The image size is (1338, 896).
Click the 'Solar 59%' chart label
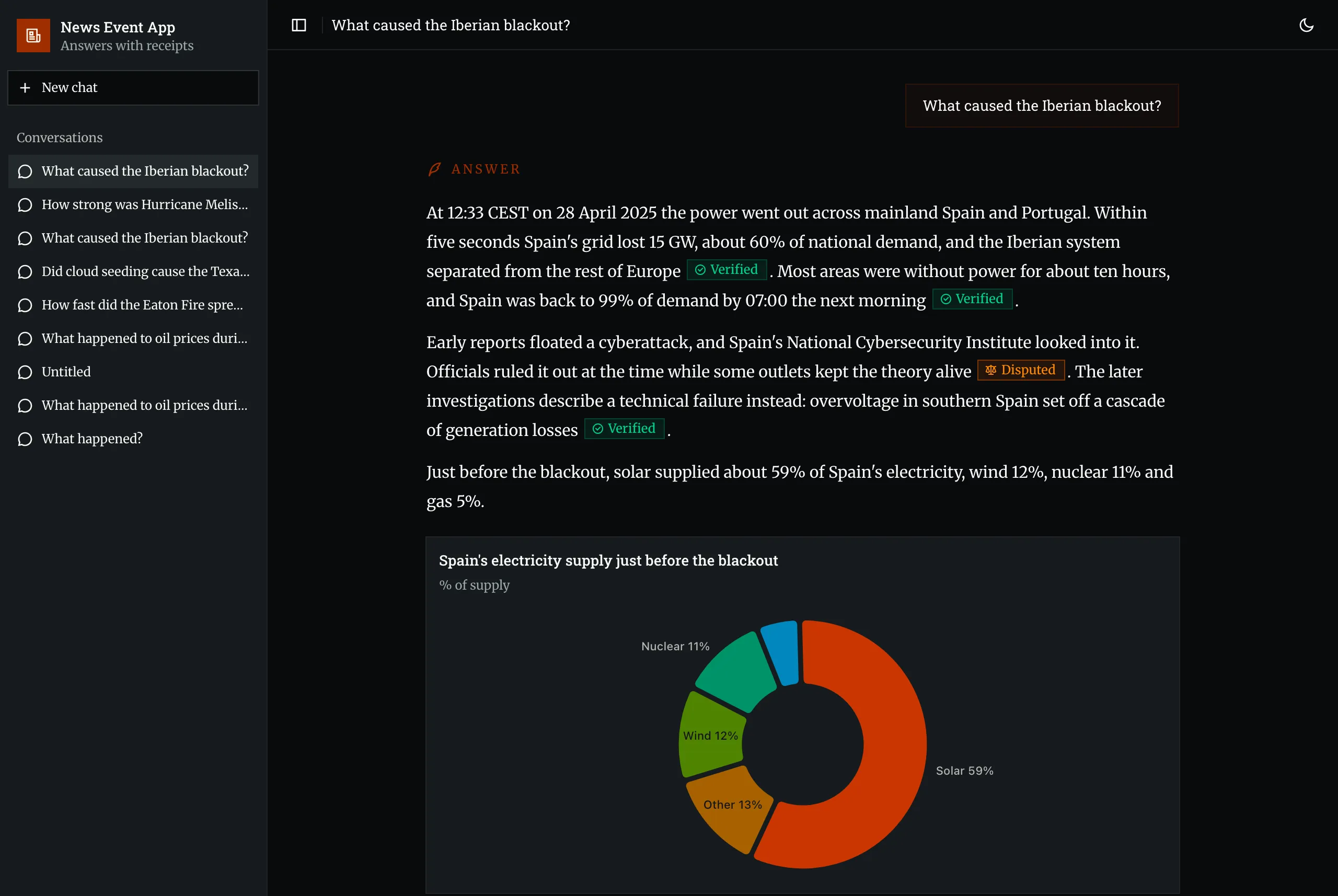(964, 771)
